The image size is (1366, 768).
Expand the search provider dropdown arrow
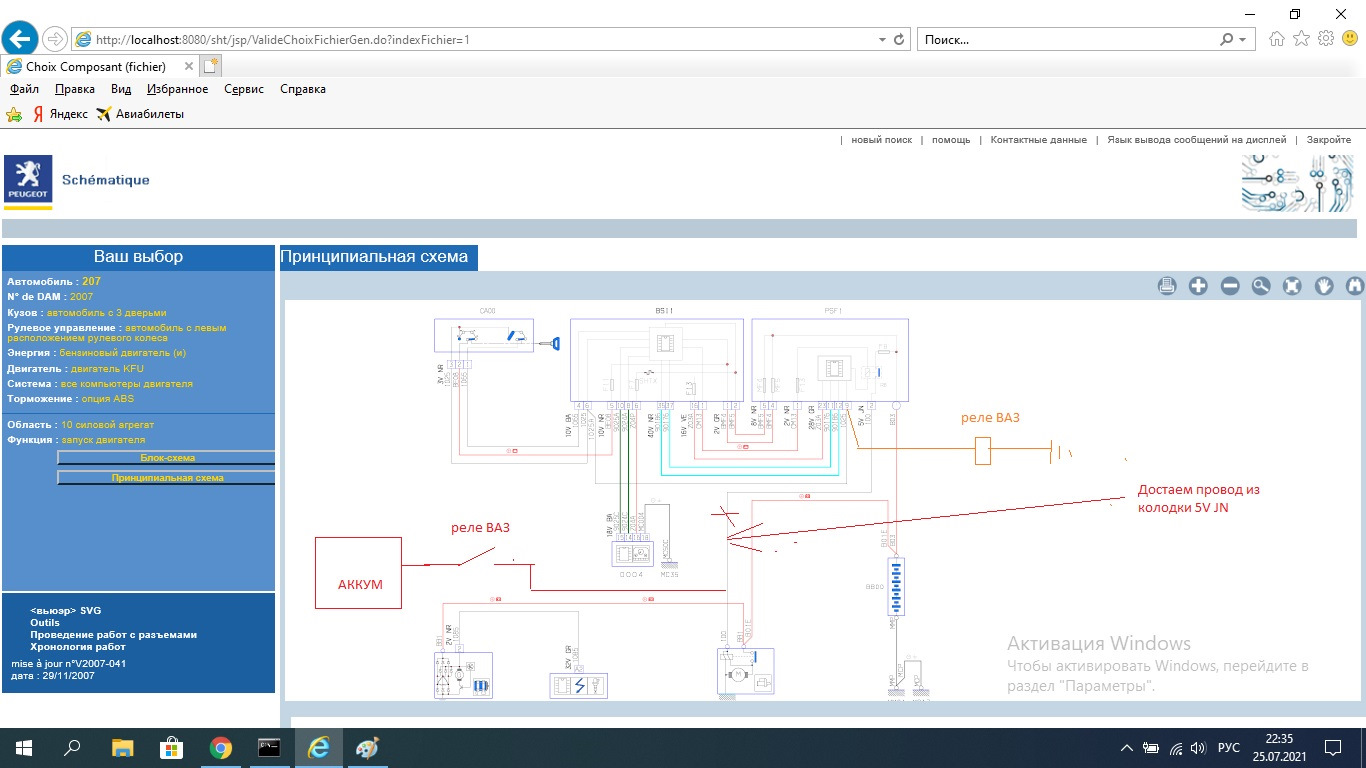pyautogui.click(x=1243, y=40)
